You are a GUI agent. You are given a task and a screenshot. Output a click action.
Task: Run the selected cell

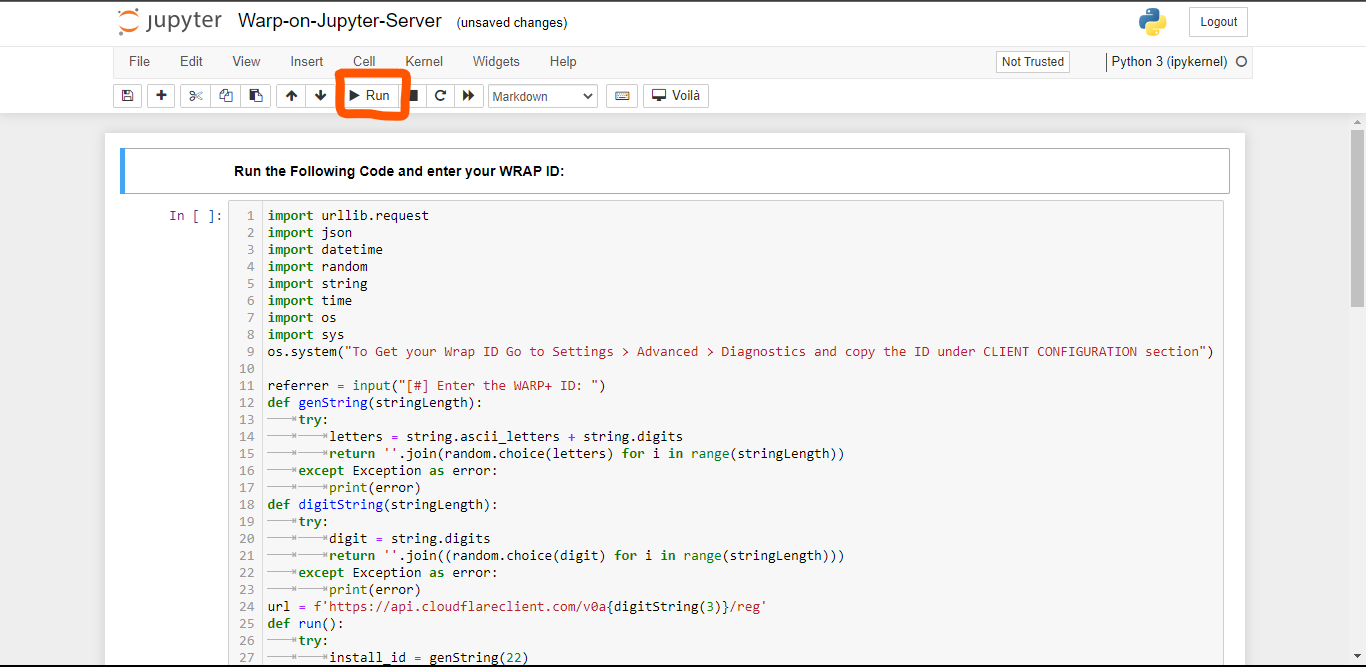pos(370,96)
